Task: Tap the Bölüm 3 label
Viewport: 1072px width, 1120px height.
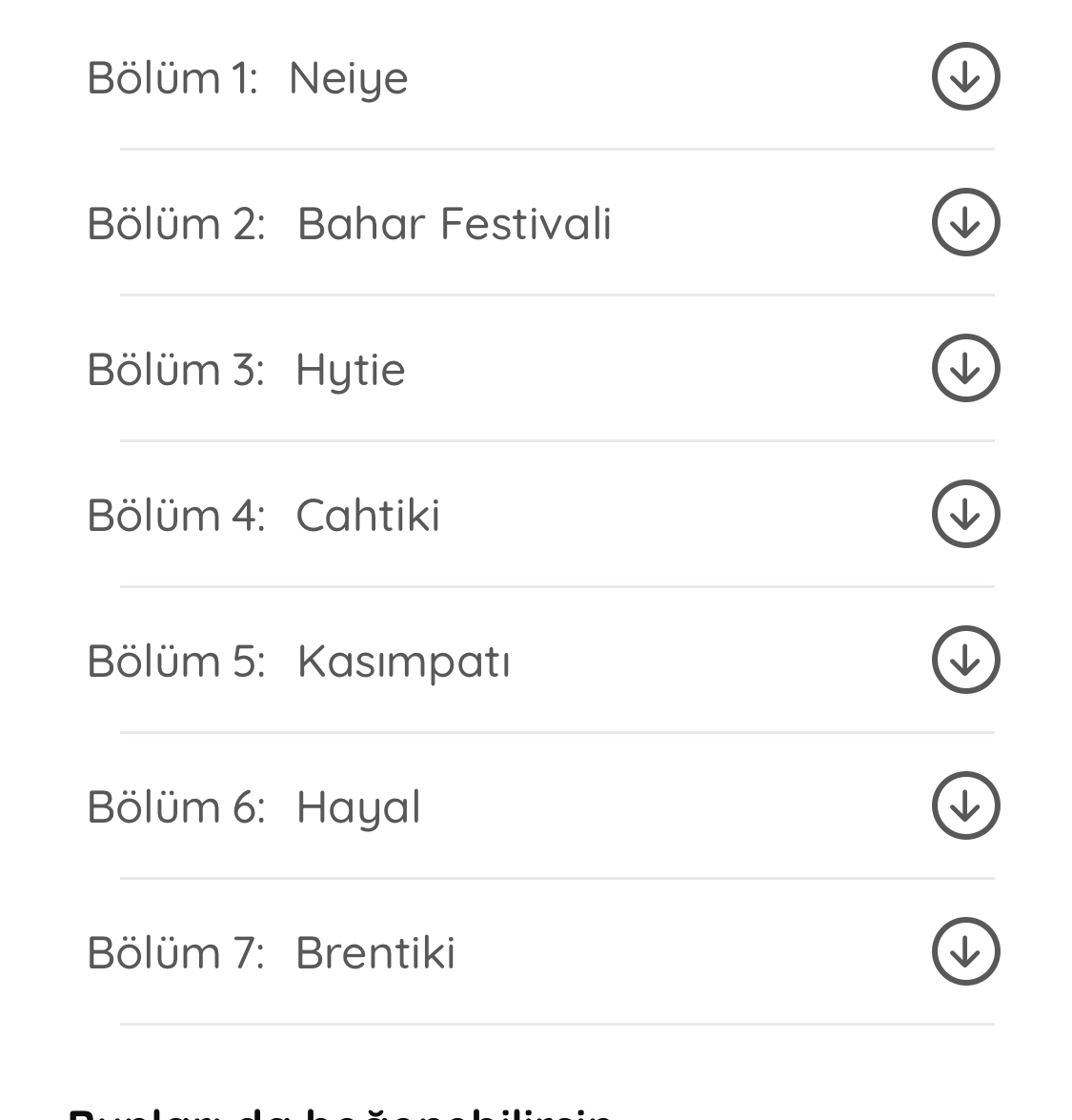Action: click(x=175, y=369)
